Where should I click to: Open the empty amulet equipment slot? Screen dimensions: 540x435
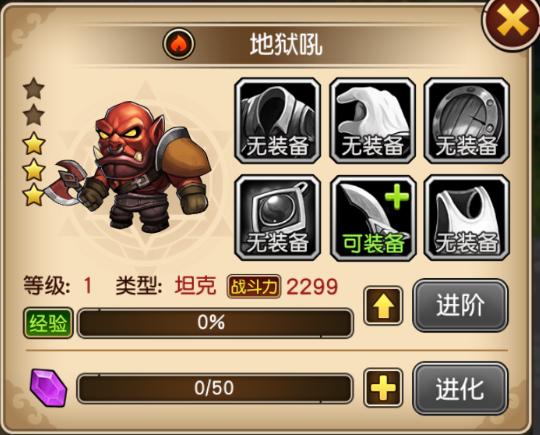click(x=278, y=218)
